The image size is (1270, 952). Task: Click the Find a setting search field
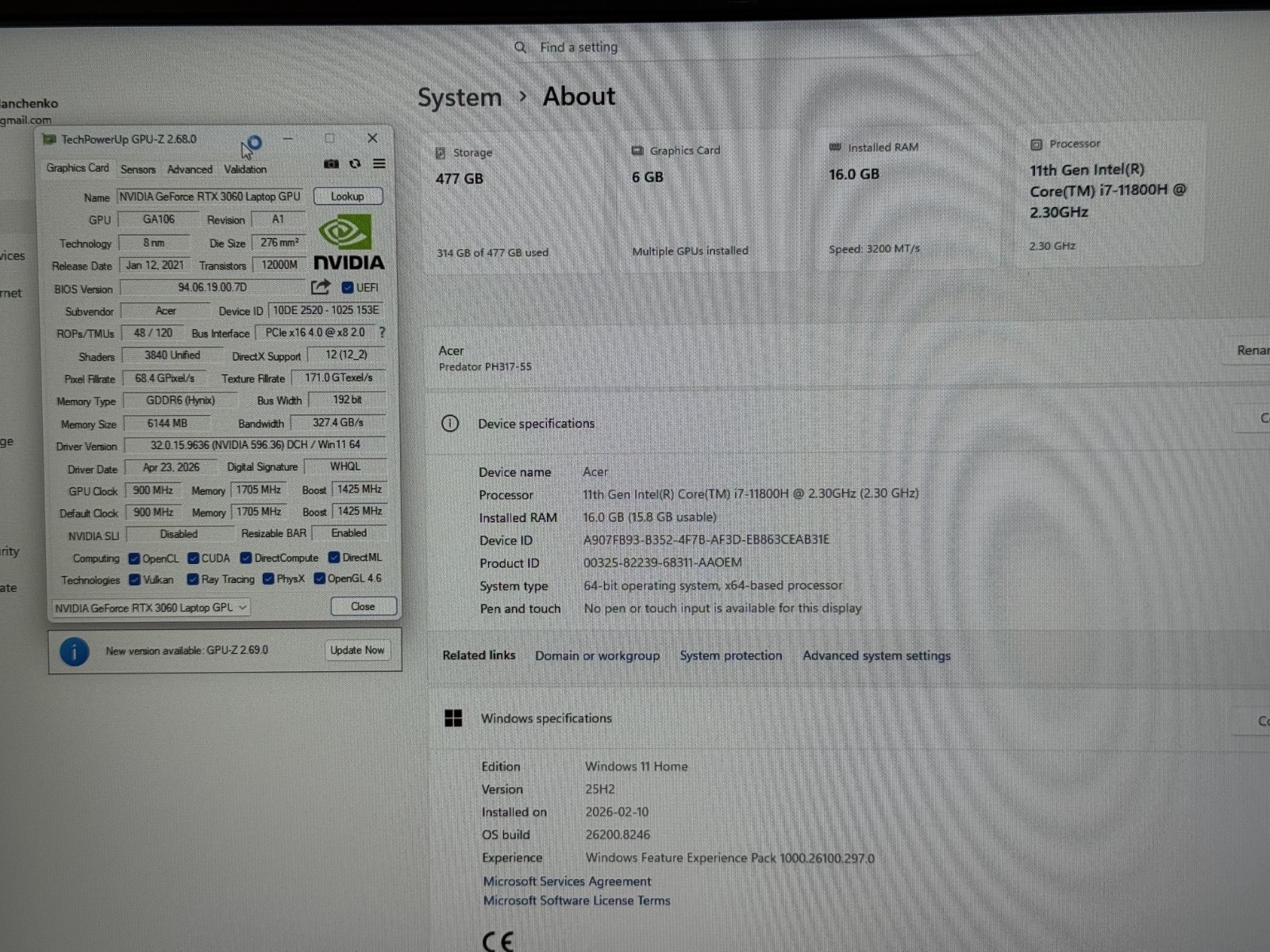click(746, 48)
